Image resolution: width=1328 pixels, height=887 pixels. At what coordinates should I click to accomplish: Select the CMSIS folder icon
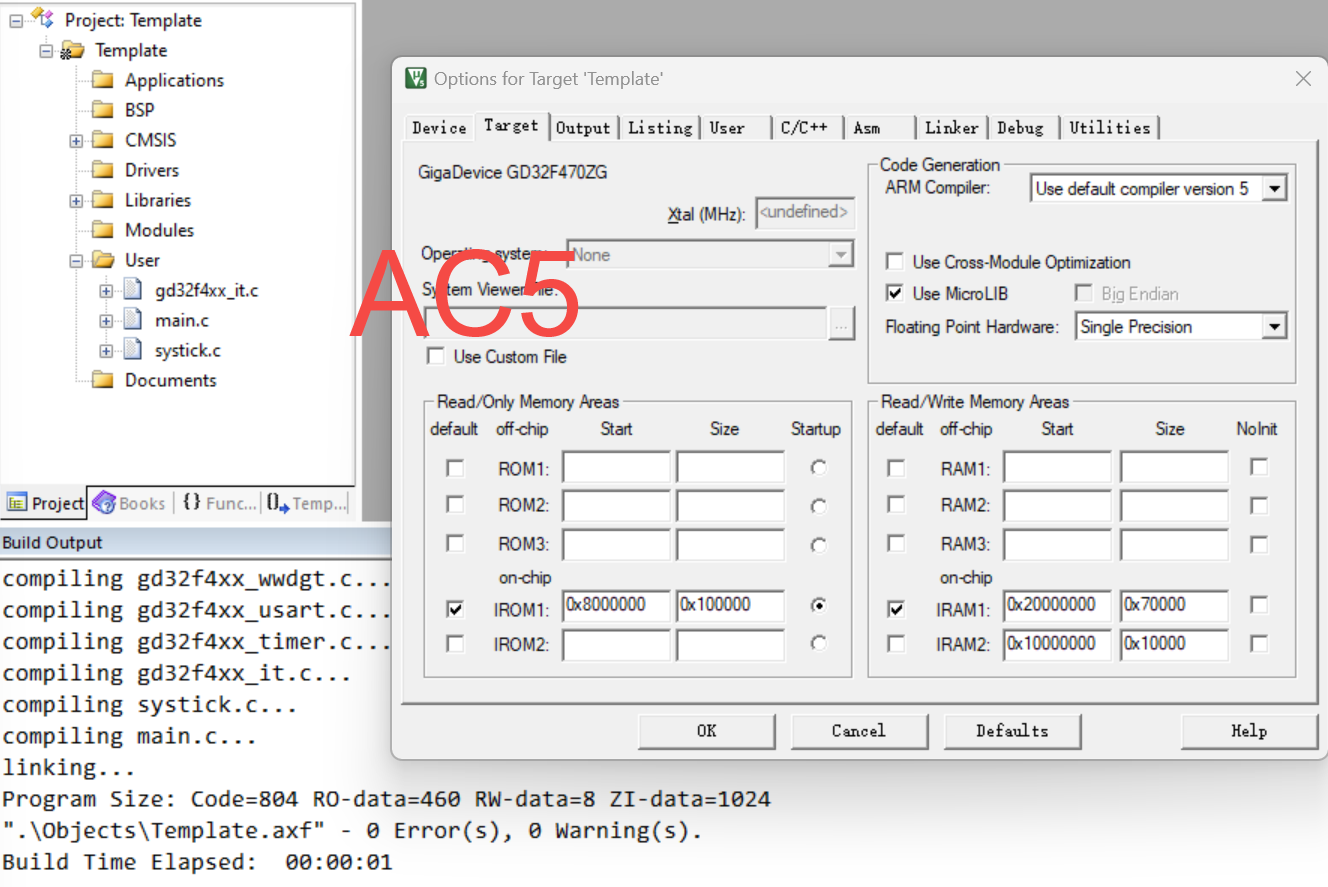(103, 140)
